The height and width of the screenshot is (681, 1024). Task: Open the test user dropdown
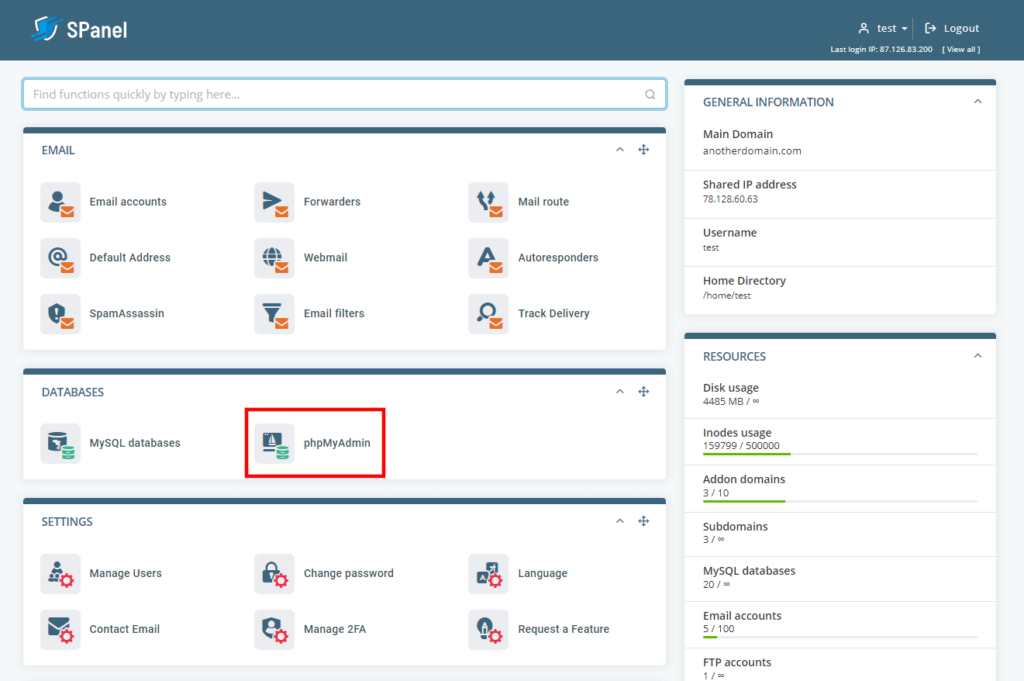tap(884, 28)
